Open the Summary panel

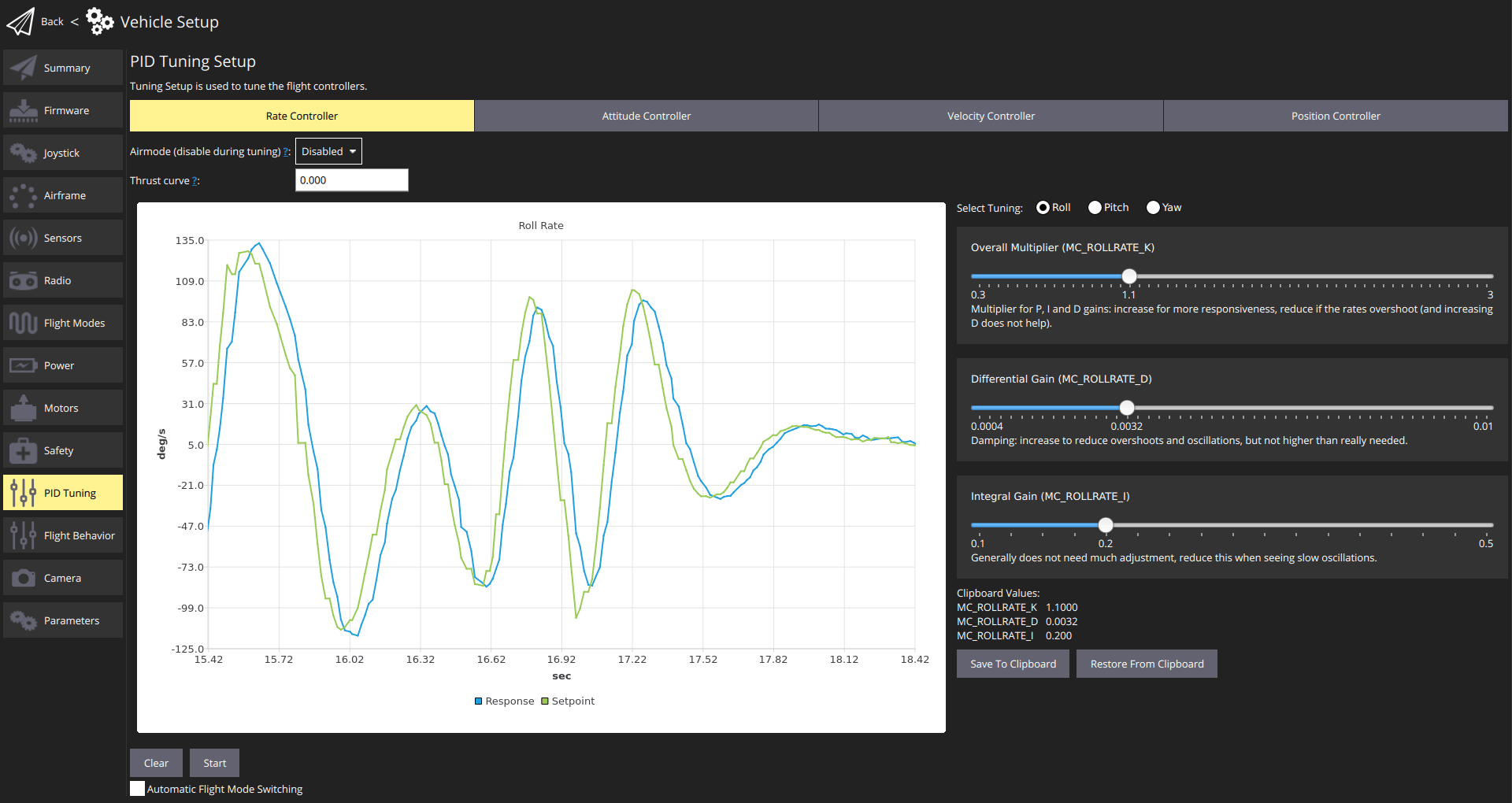click(63, 67)
